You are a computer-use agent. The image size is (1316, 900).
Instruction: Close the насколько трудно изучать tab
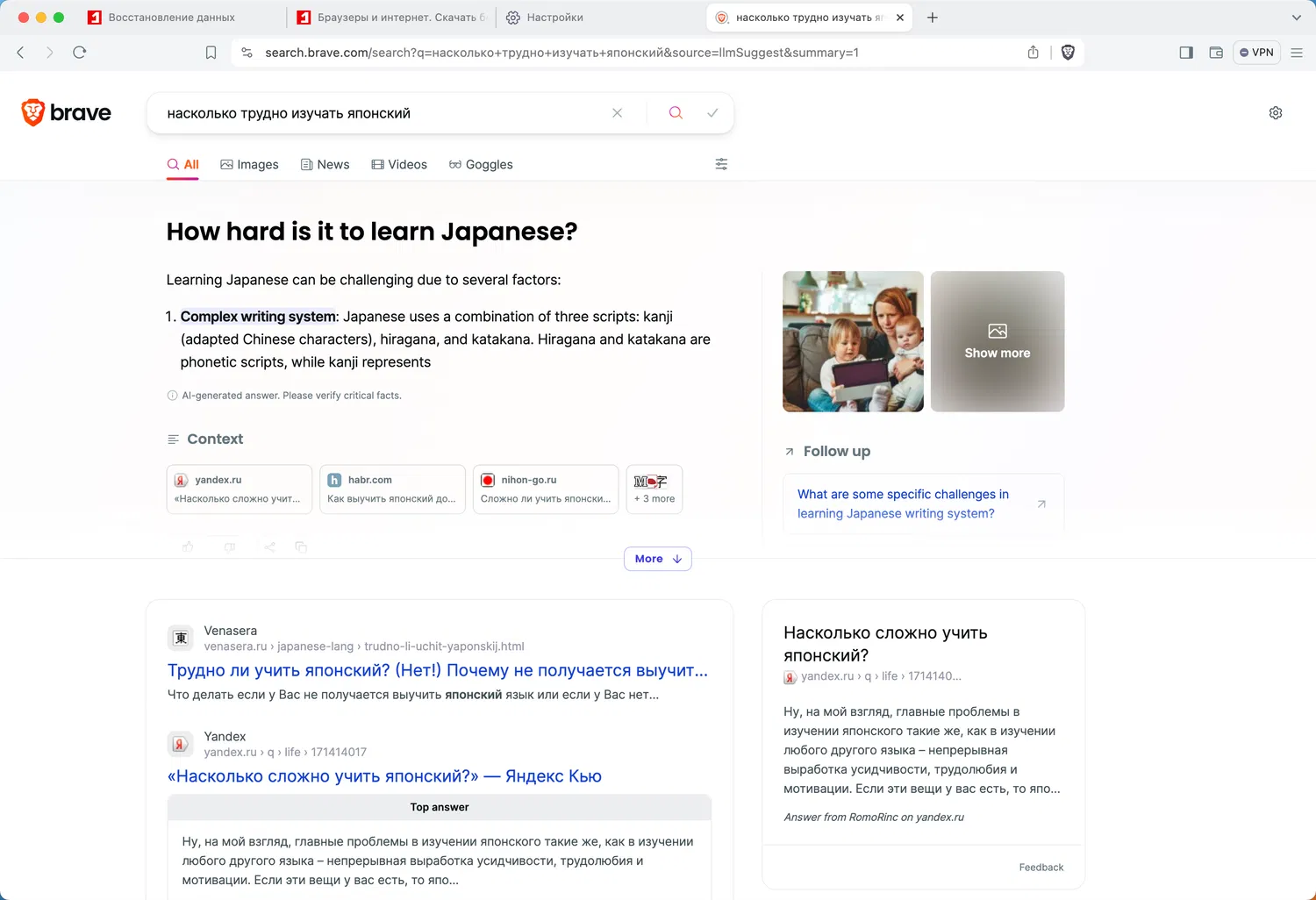(900, 18)
